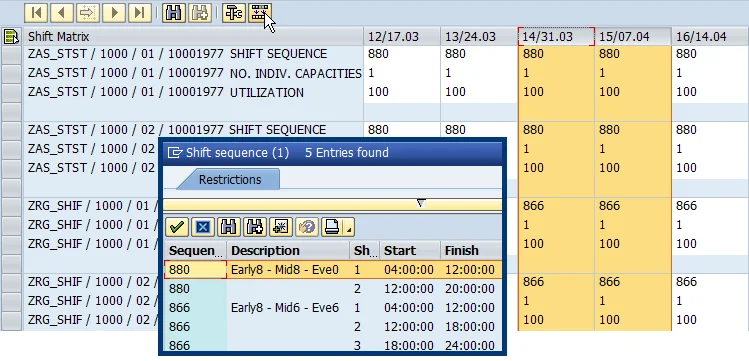749x361 pixels.
Task: Select 'Early8 - Mid6 - Eve6' description
Action: (x=285, y=308)
